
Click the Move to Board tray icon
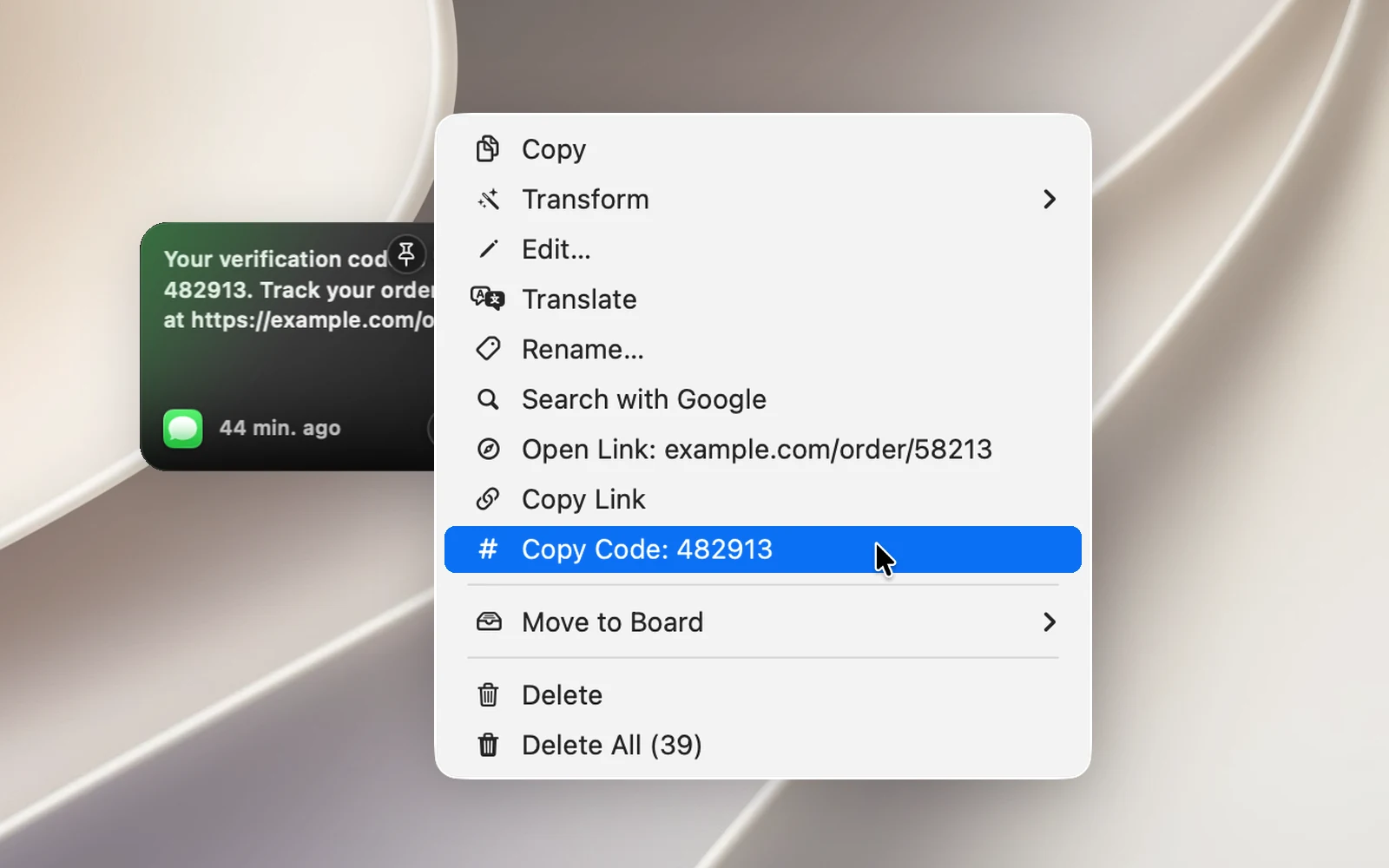489,621
